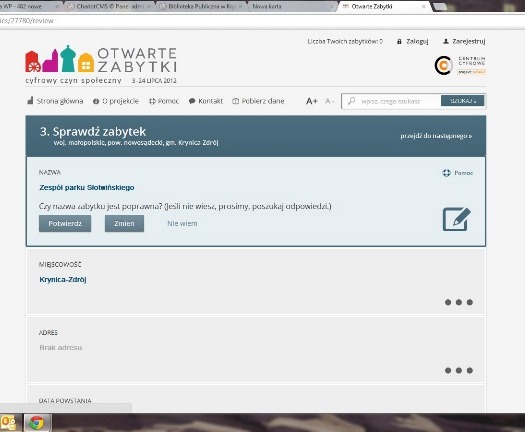Screen dimensions: 525x432
Task: Click the browser address bar
Action: coord(262,21)
